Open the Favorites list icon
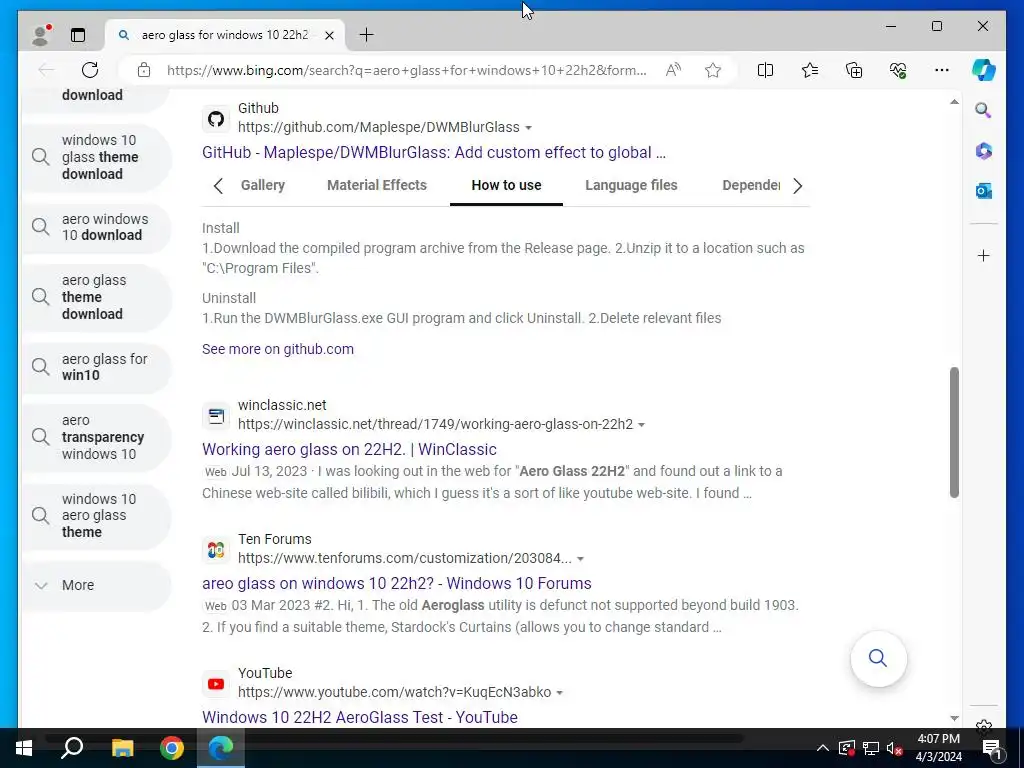 point(810,70)
